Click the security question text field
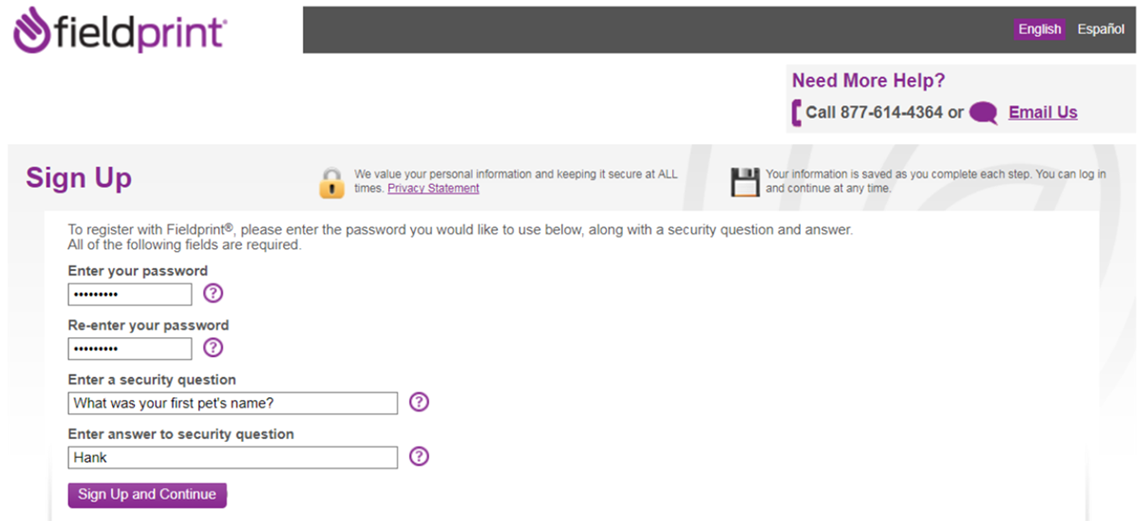This screenshot has width=1143, height=521. pyautogui.click(x=233, y=403)
